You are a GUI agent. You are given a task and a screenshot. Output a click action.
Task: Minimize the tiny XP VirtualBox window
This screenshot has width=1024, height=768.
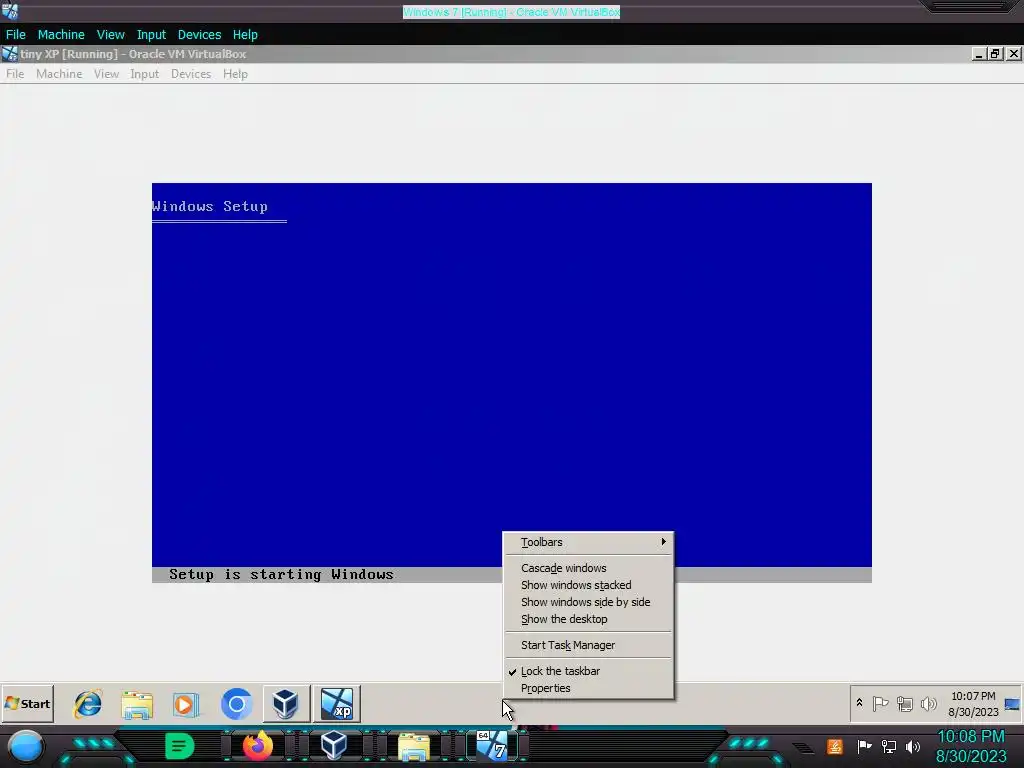pos(978,54)
